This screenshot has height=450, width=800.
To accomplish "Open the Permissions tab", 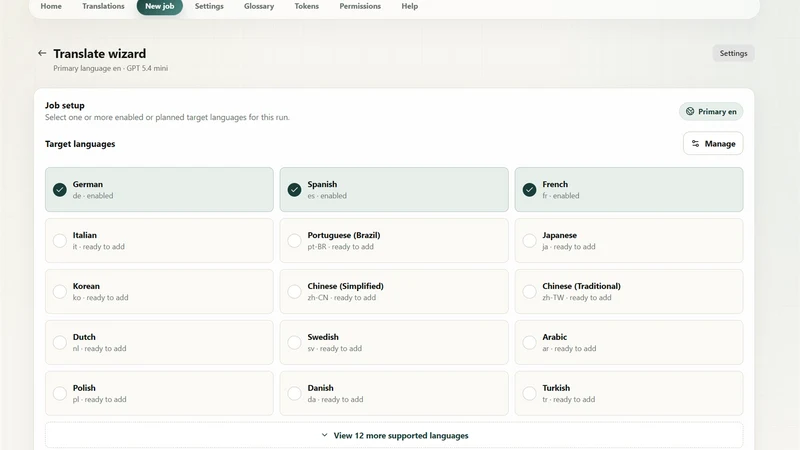I will (360, 6).
